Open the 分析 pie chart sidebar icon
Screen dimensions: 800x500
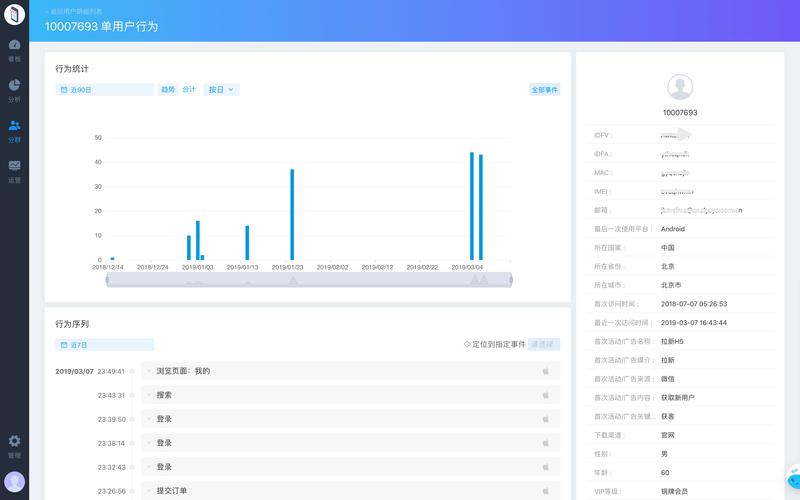14,90
